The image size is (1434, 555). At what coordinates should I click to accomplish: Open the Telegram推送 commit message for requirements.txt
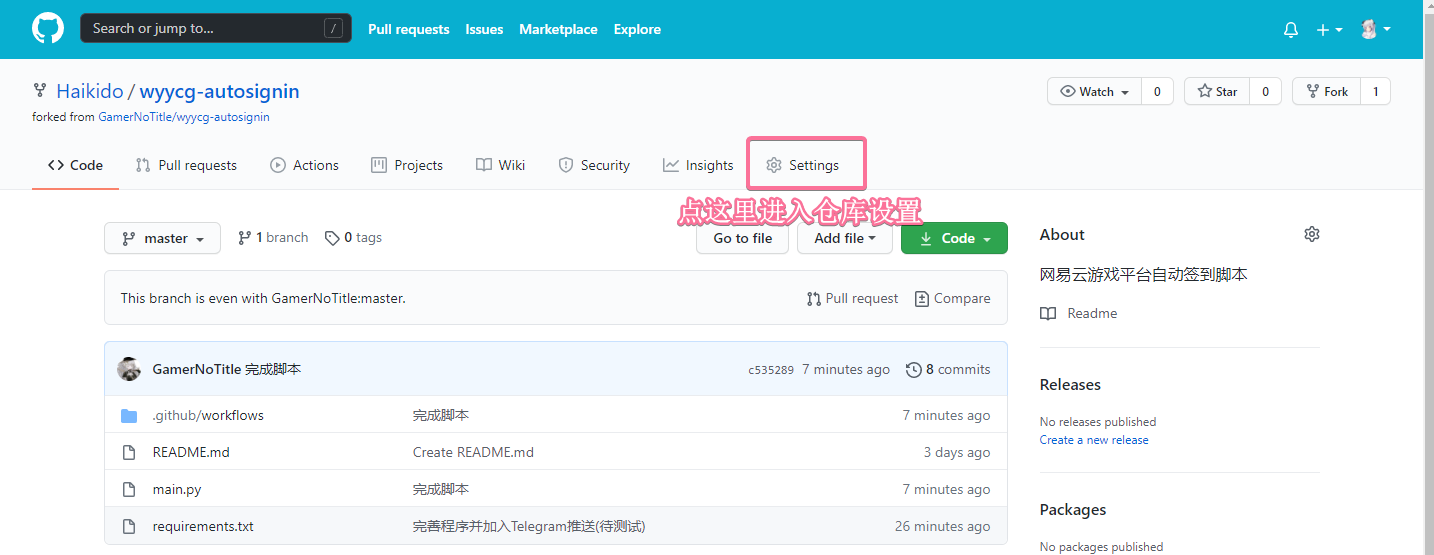click(529, 526)
